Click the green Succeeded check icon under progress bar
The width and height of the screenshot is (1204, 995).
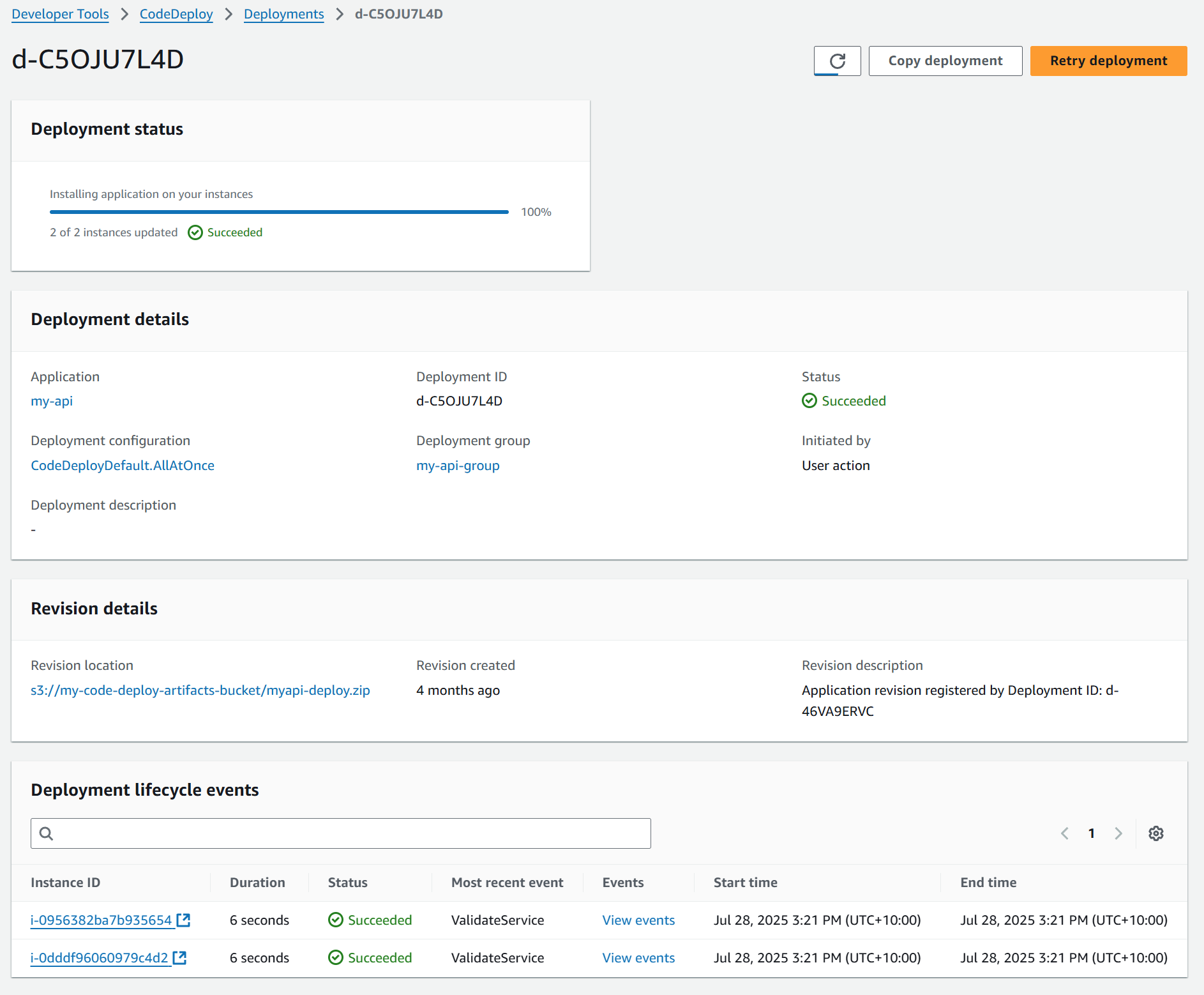[x=195, y=232]
